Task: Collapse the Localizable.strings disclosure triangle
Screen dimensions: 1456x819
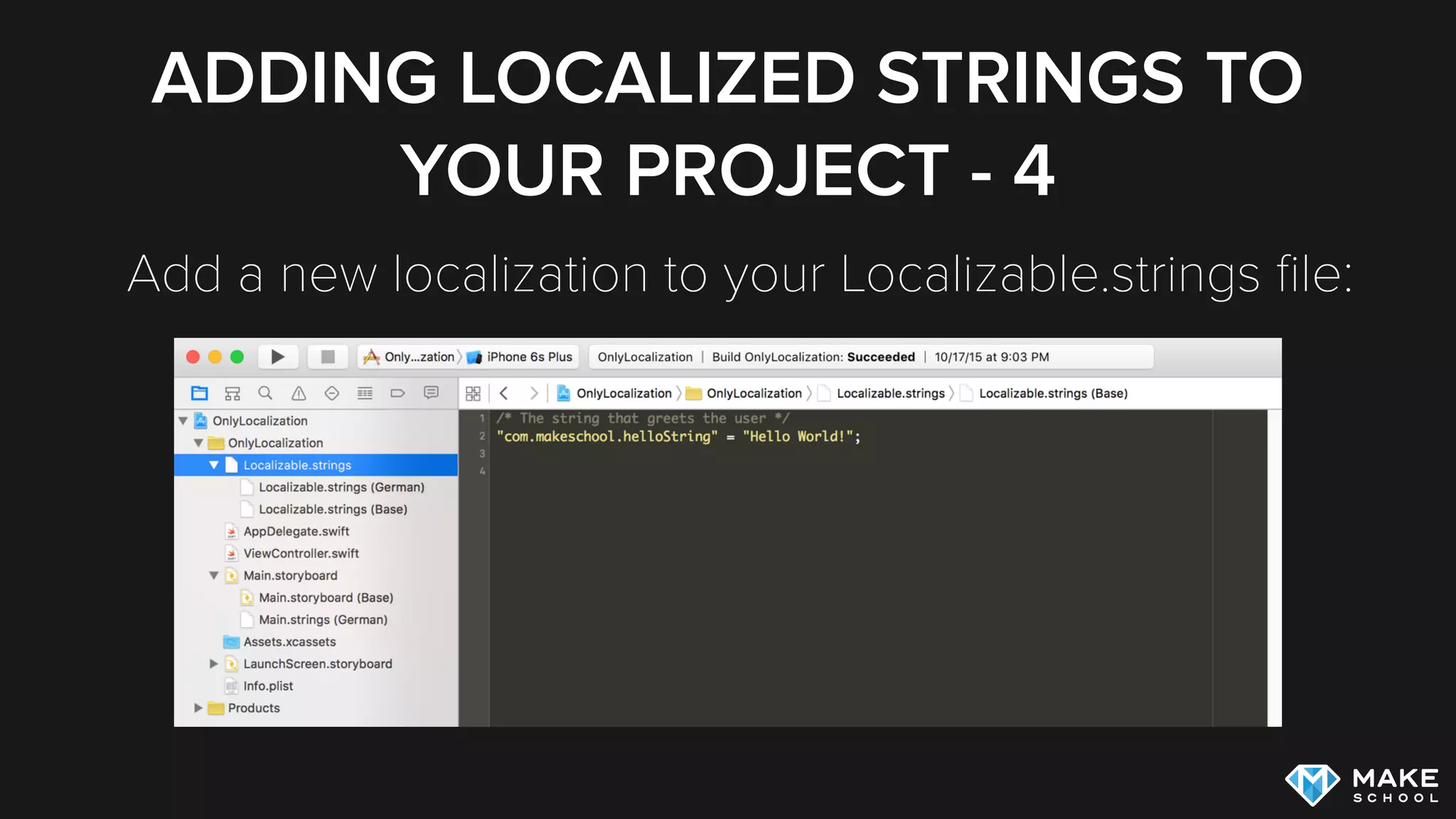Action: coord(214,465)
